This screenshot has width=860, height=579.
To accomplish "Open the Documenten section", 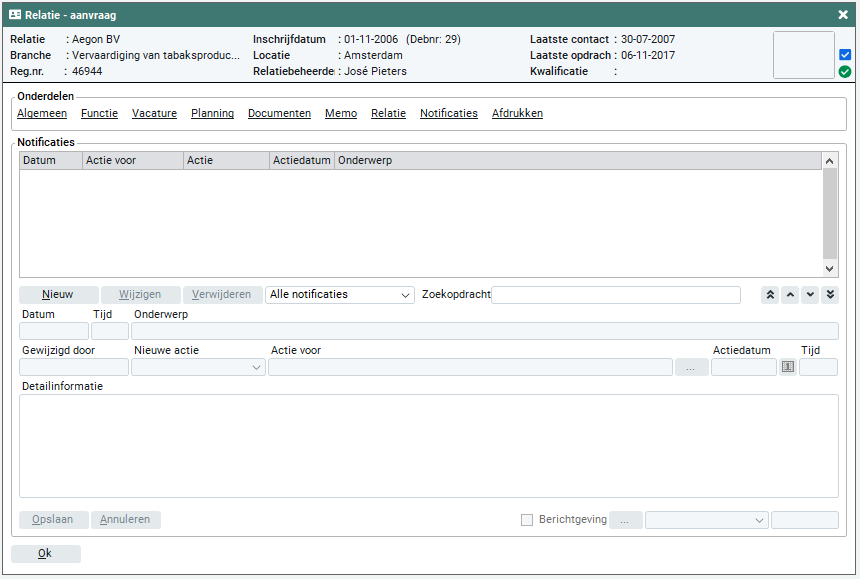I will (279, 114).
